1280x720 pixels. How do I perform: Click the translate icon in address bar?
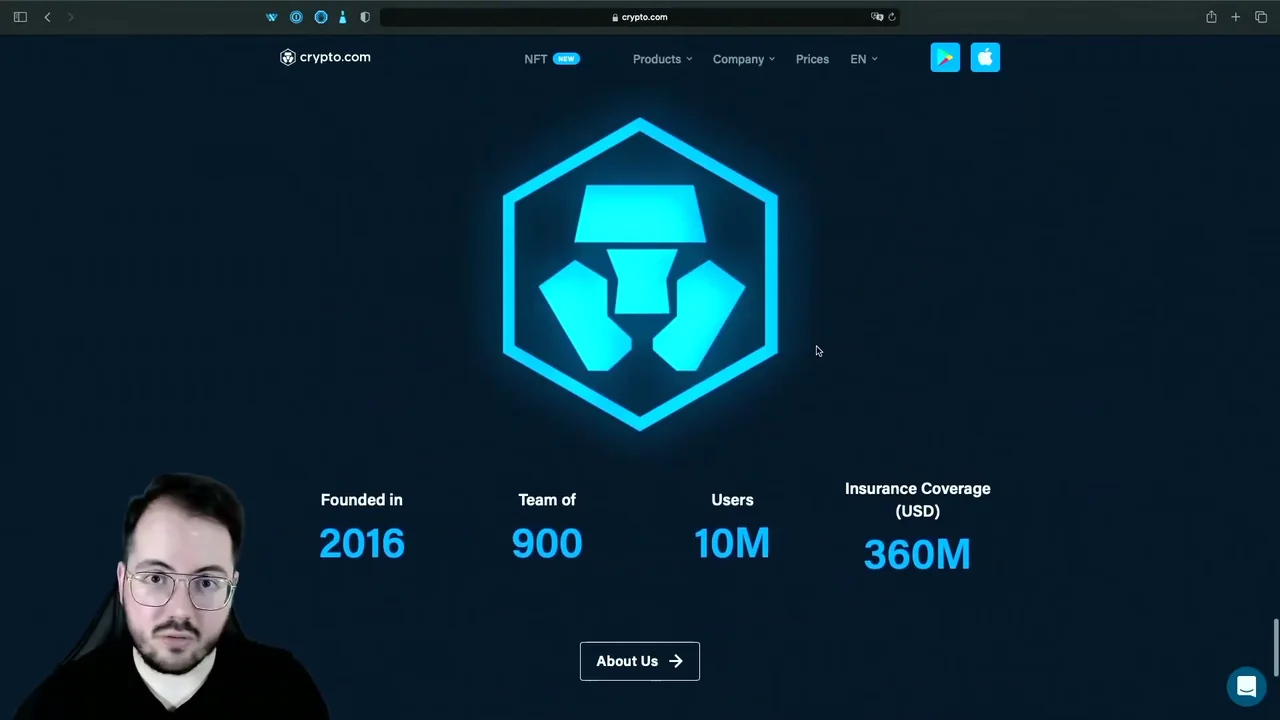pyautogui.click(x=876, y=17)
